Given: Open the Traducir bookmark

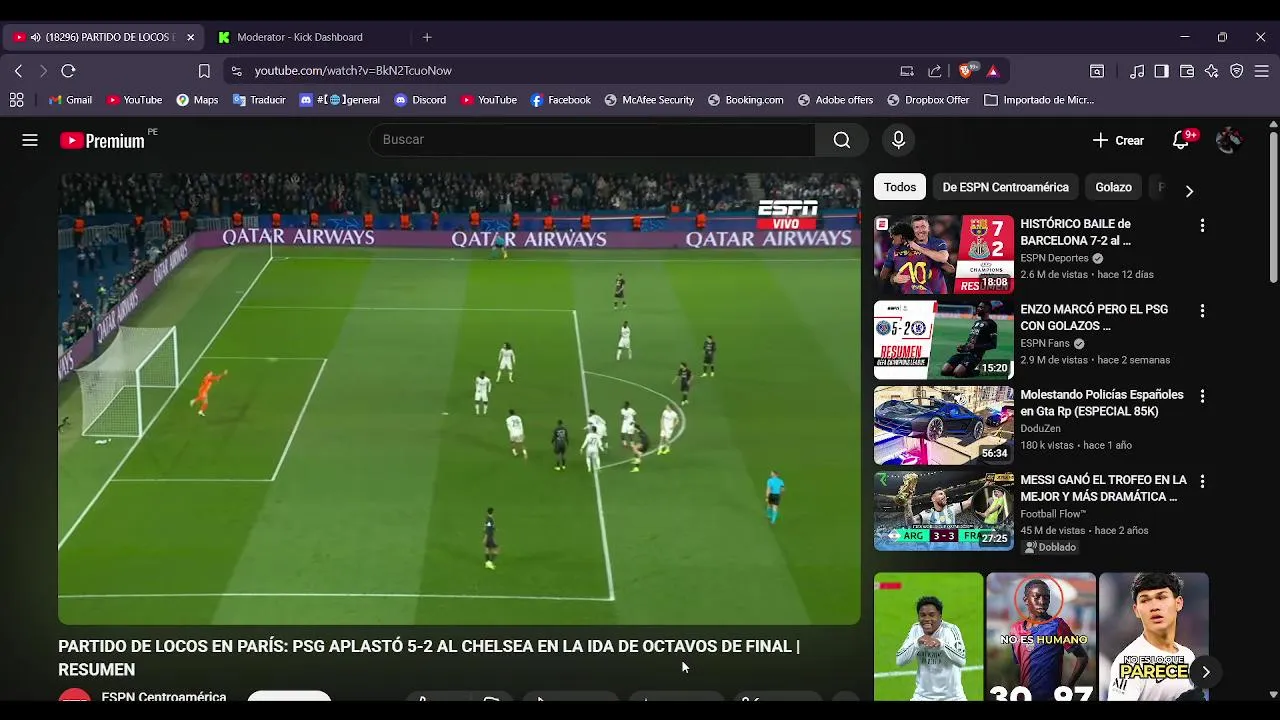Looking at the screenshot, I should click(x=259, y=100).
